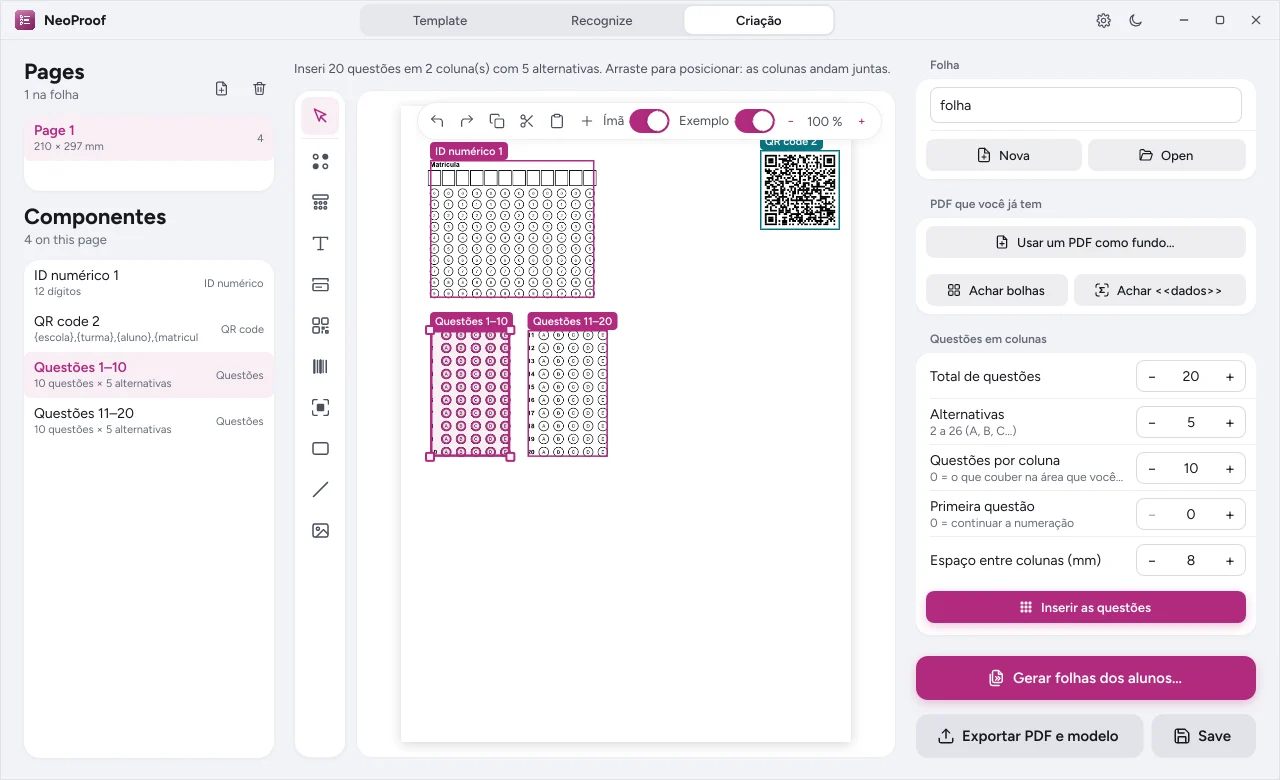Add a new page in Pages panel

pyautogui.click(x=222, y=89)
